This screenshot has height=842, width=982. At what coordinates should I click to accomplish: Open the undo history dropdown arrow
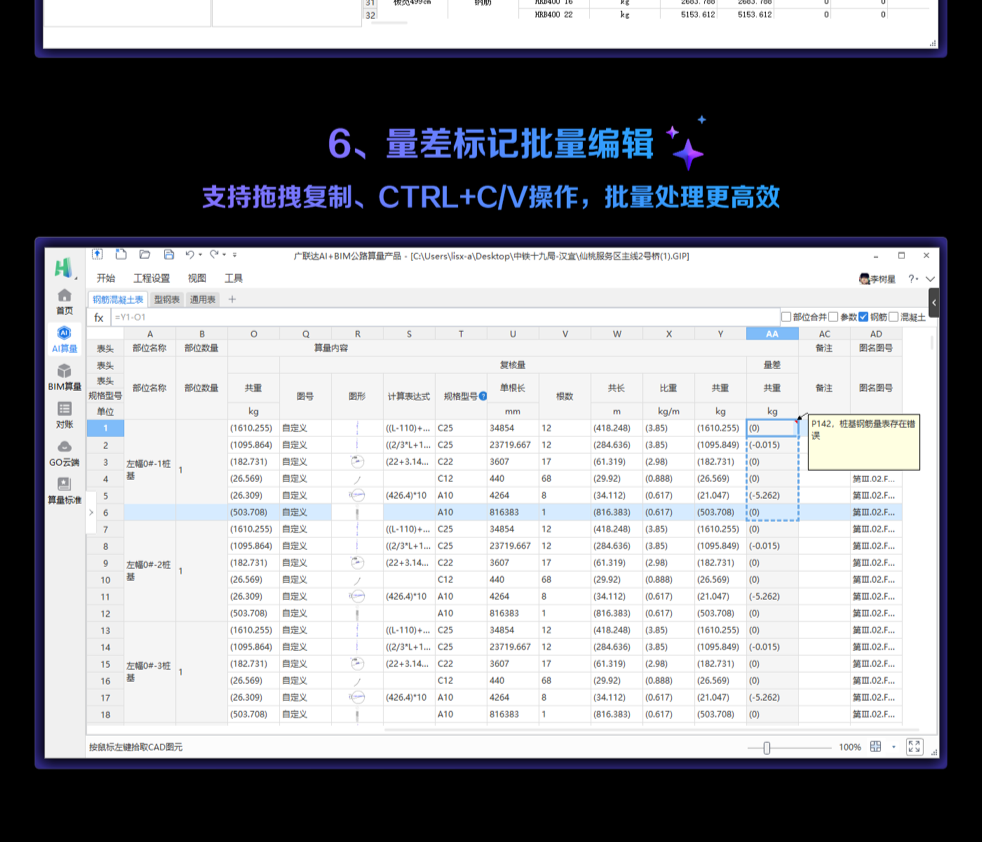click(x=200, y=255)
